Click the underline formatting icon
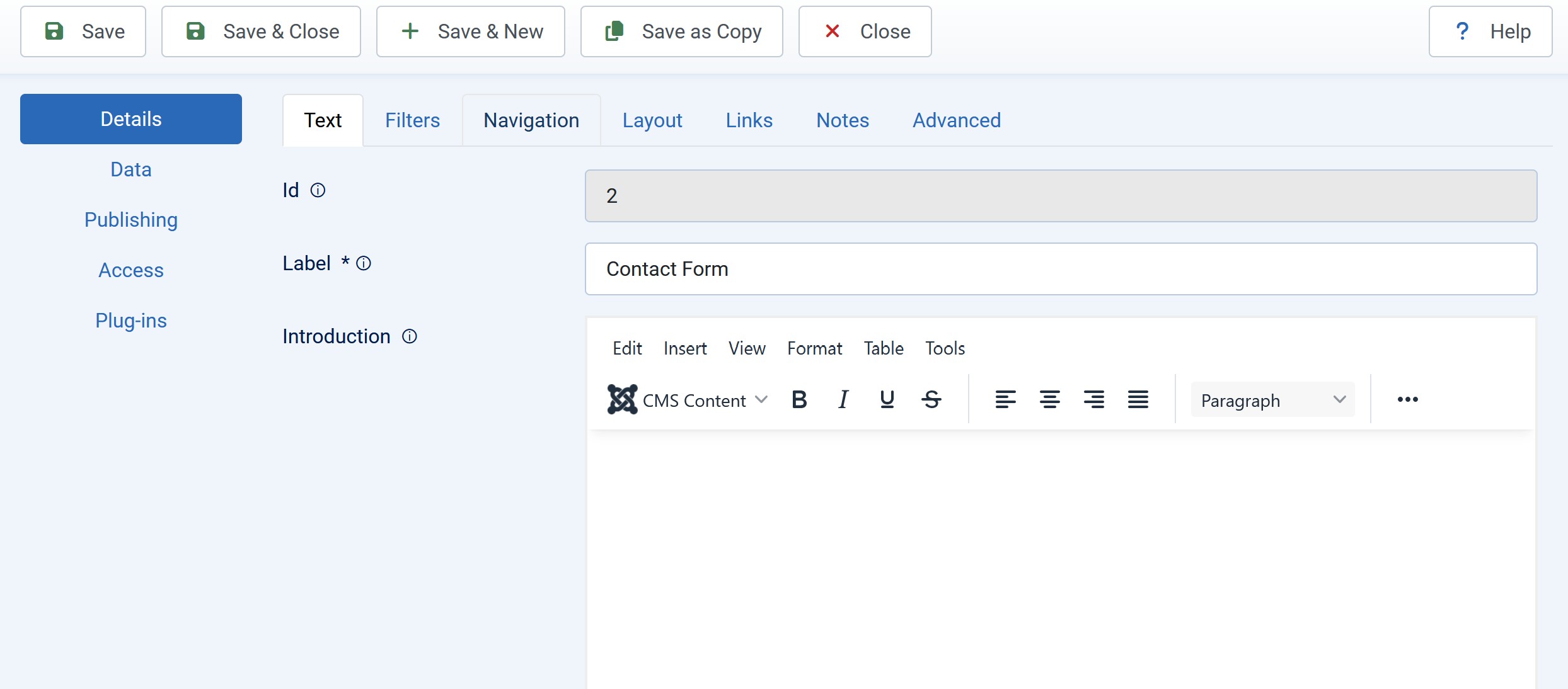 click(887, 399)
